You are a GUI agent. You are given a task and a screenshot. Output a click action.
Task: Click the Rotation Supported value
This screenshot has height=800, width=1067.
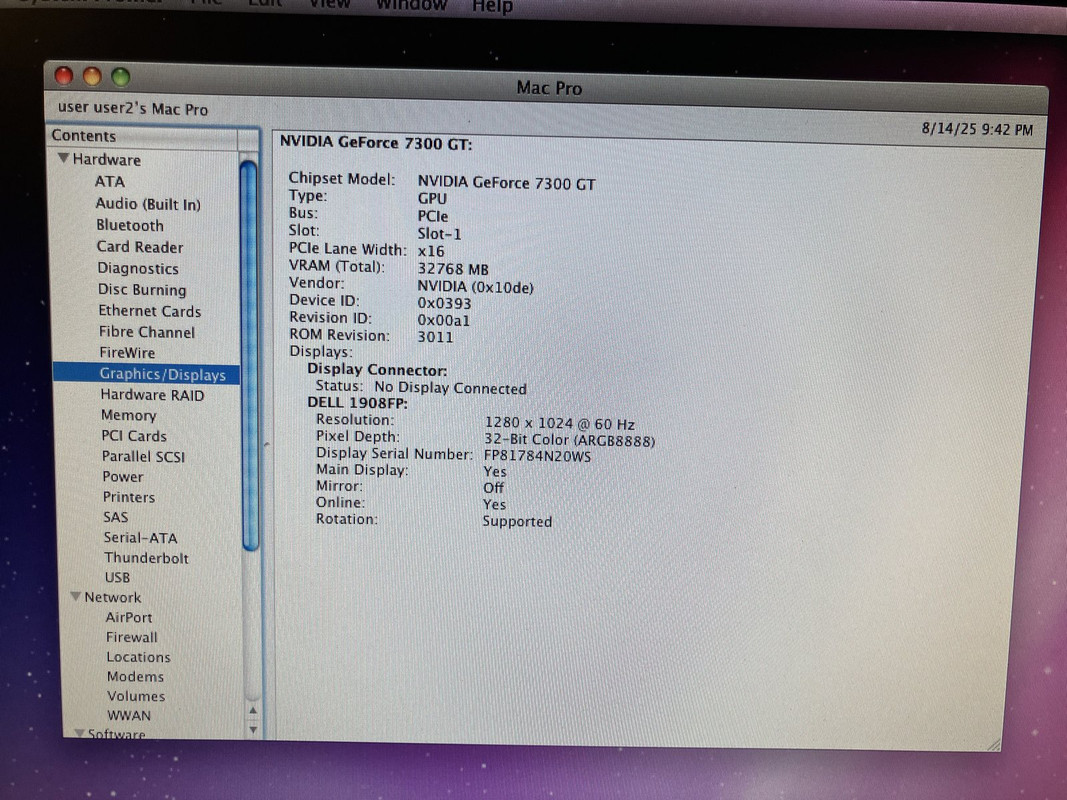(x=516, y=521)
